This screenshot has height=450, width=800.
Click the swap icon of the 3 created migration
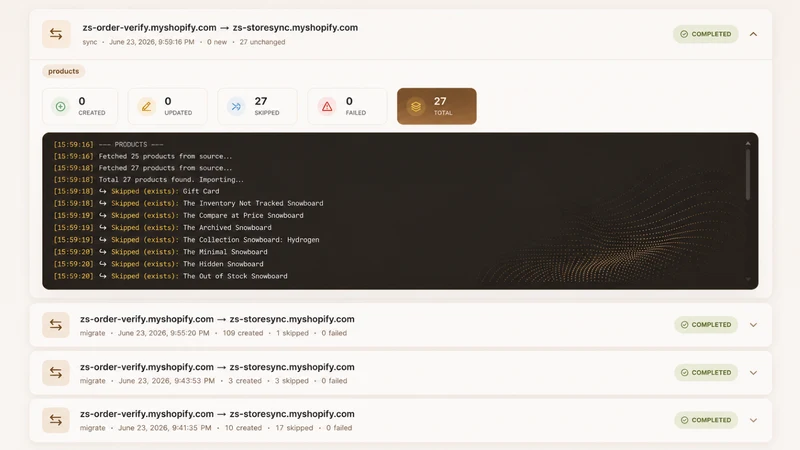[56, 372]
